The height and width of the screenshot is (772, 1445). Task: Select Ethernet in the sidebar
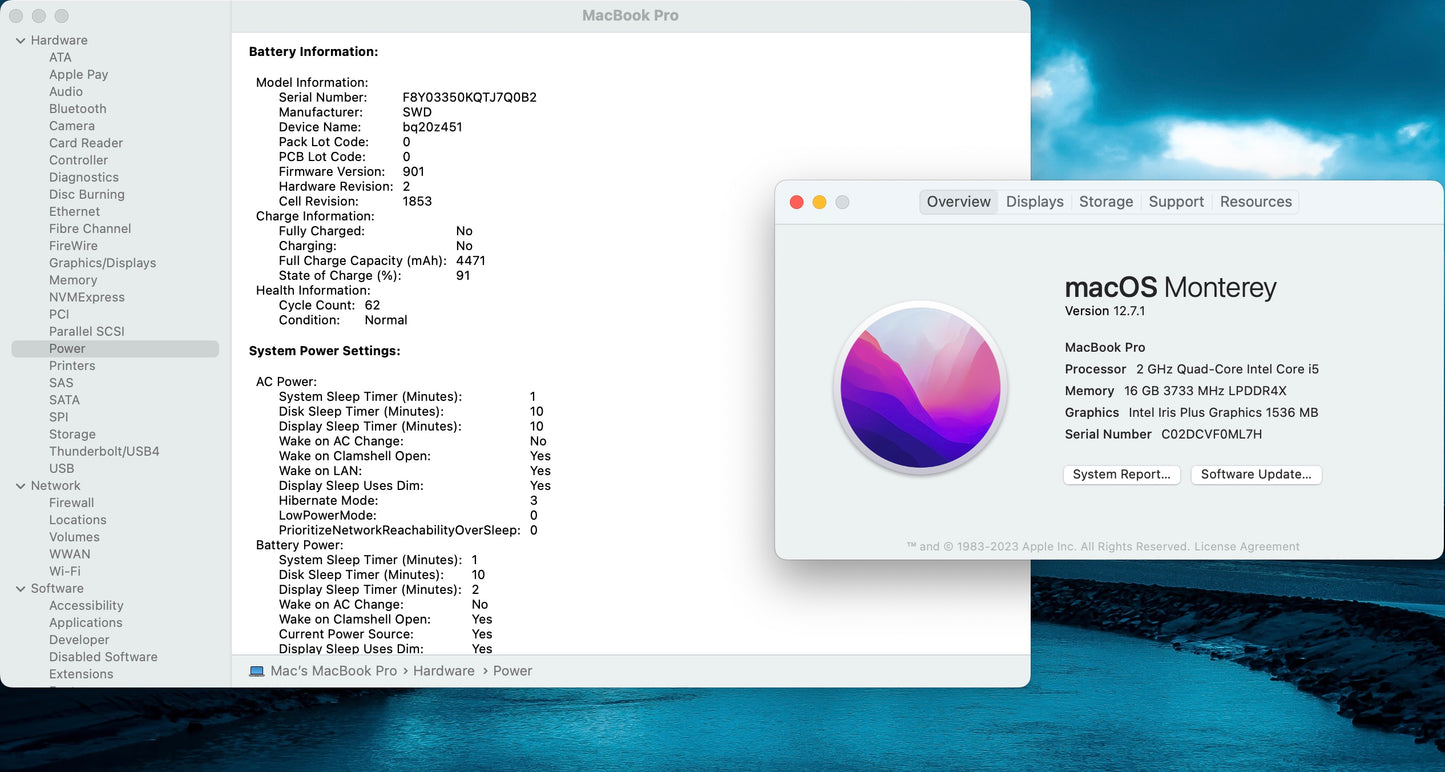pyautogui.click(x=75, y=212)
